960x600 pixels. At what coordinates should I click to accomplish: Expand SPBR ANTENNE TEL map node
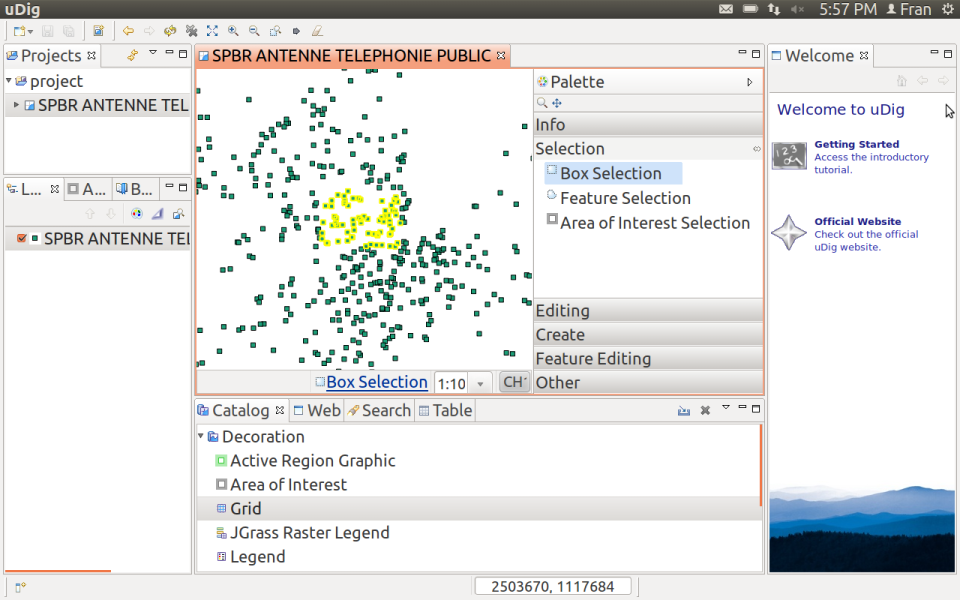pos(16,105)
